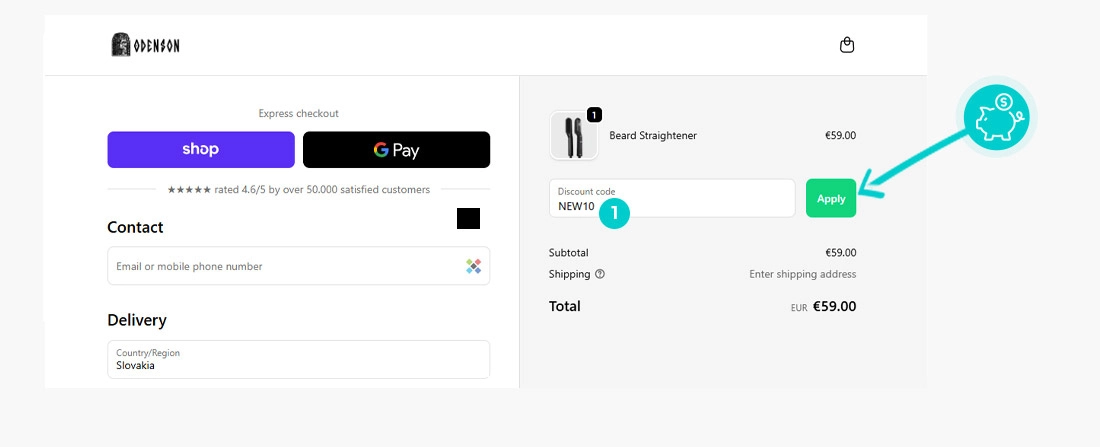Open the Beard Straightener product thumbnail
Viewport: 1100px width, 447px height.
click(x=573, y=135)
